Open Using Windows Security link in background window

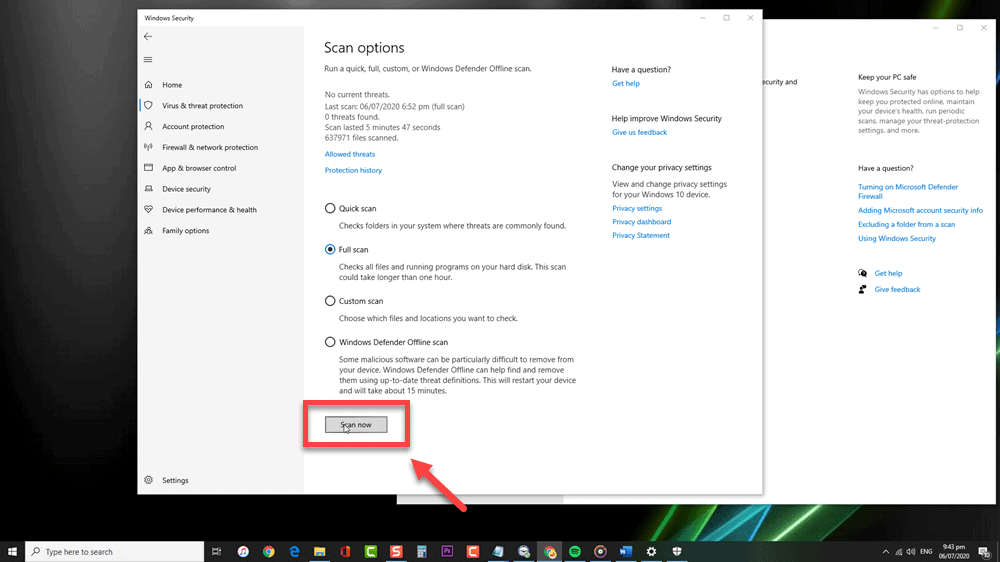click(897, 239)
